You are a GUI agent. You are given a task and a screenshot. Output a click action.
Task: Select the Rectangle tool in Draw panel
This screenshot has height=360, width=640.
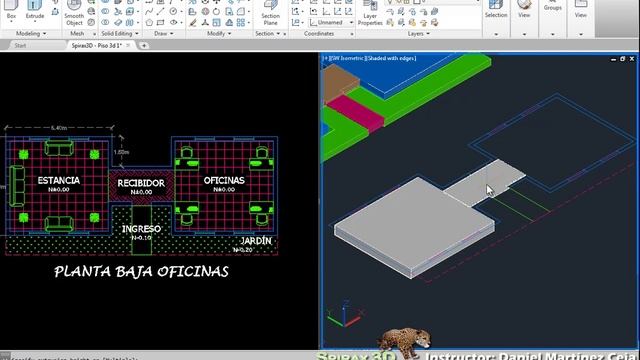click(x=161, y=22)
